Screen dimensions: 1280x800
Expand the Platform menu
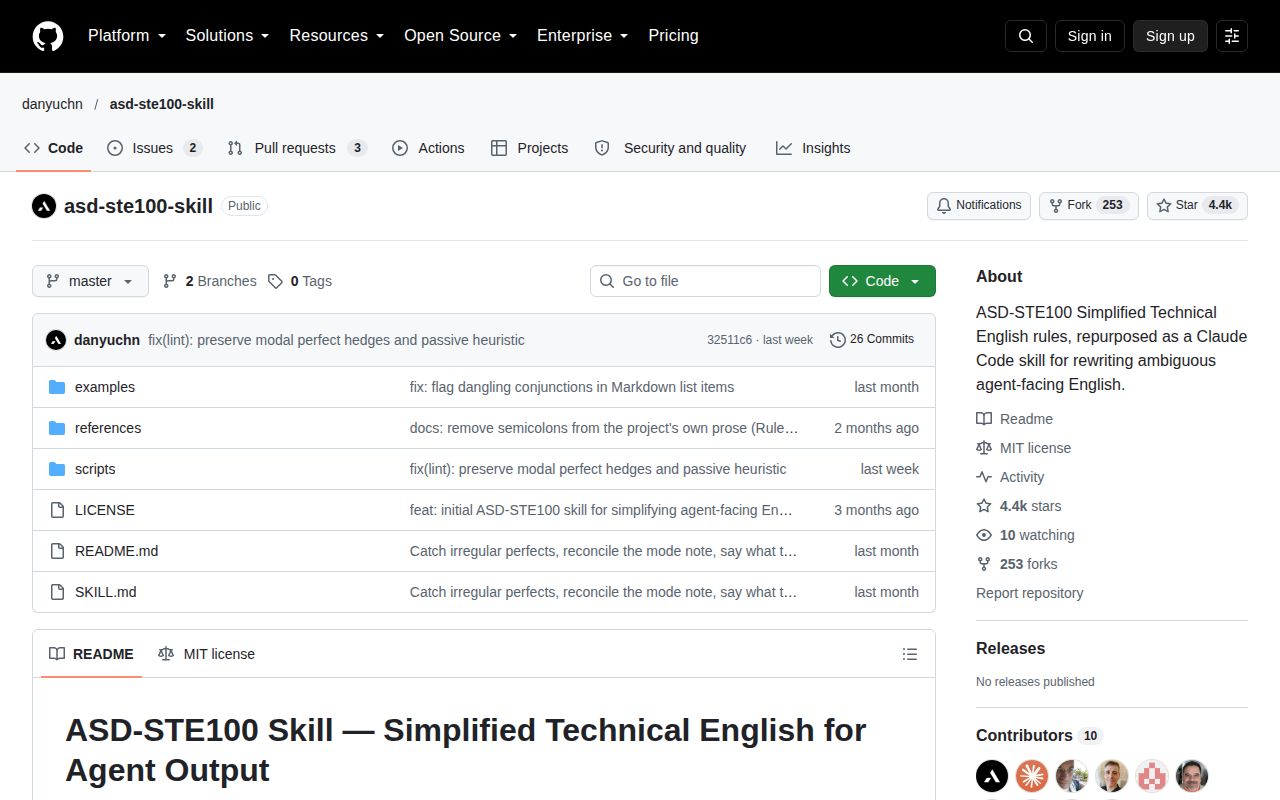click(126, 35)
